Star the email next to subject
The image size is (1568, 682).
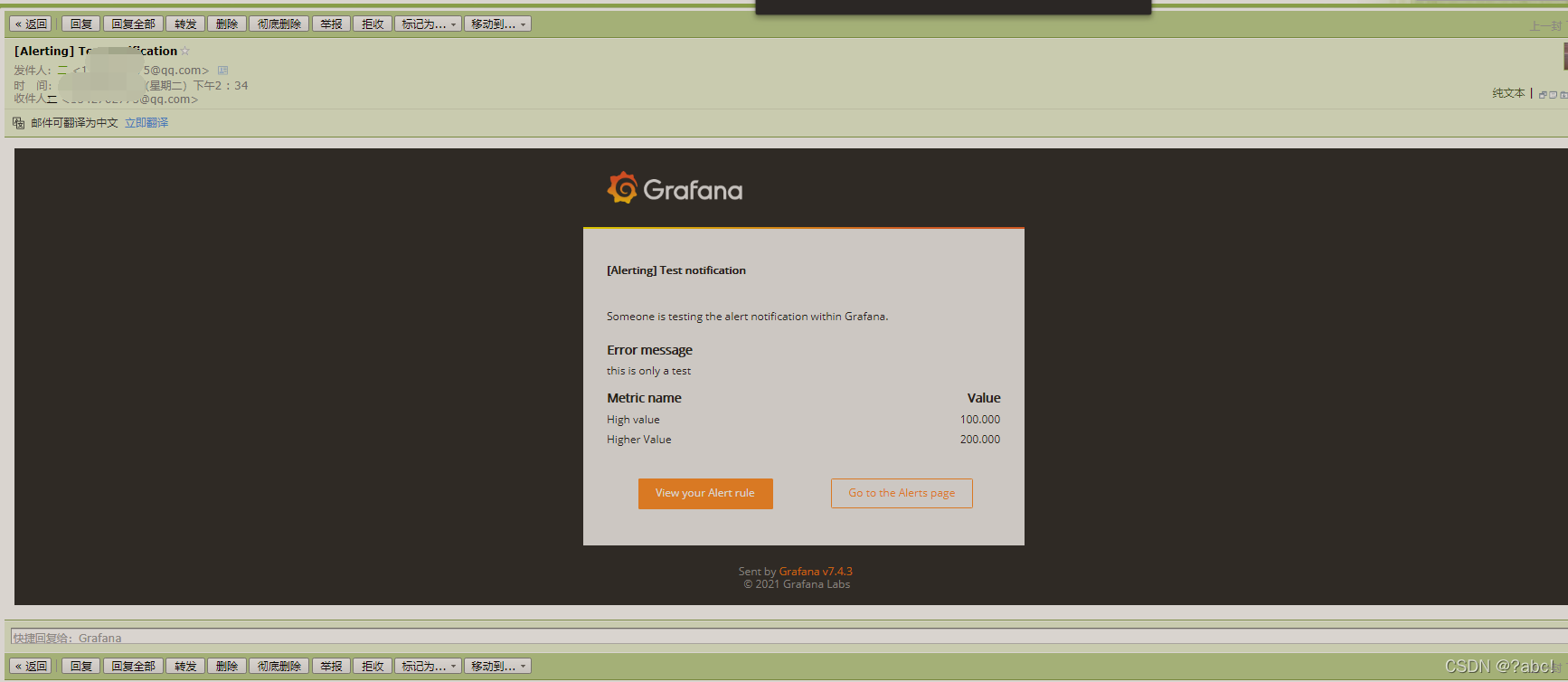click(185, 52)
